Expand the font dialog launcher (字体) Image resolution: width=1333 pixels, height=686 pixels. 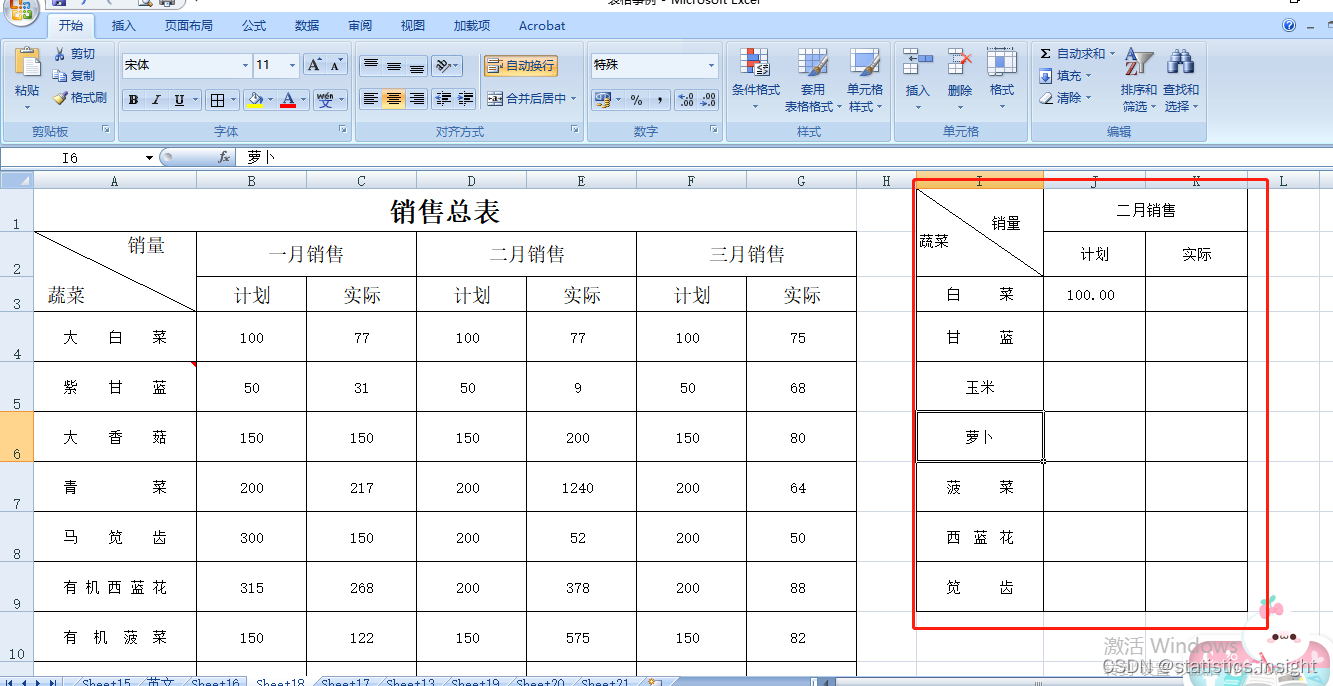coord(343,130)
